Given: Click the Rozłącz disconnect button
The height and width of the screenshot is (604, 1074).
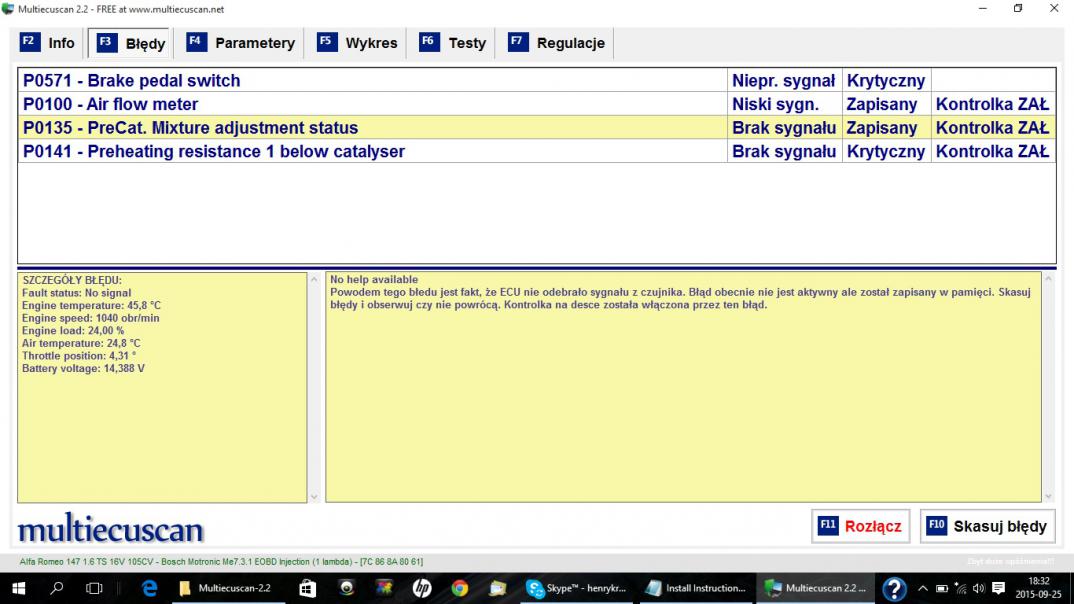Looking at the screenshot, I should point(860,526).
